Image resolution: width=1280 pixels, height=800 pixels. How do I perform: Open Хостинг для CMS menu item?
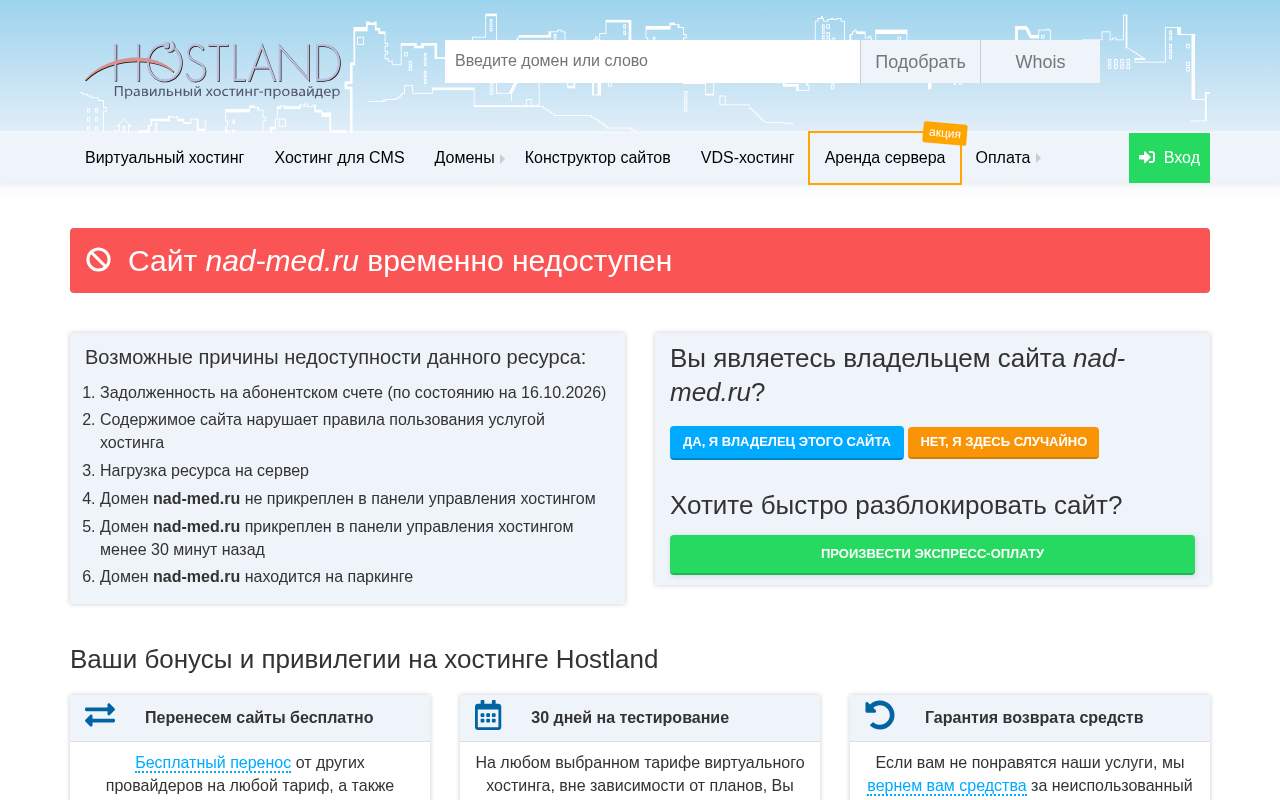click(339, 158)
